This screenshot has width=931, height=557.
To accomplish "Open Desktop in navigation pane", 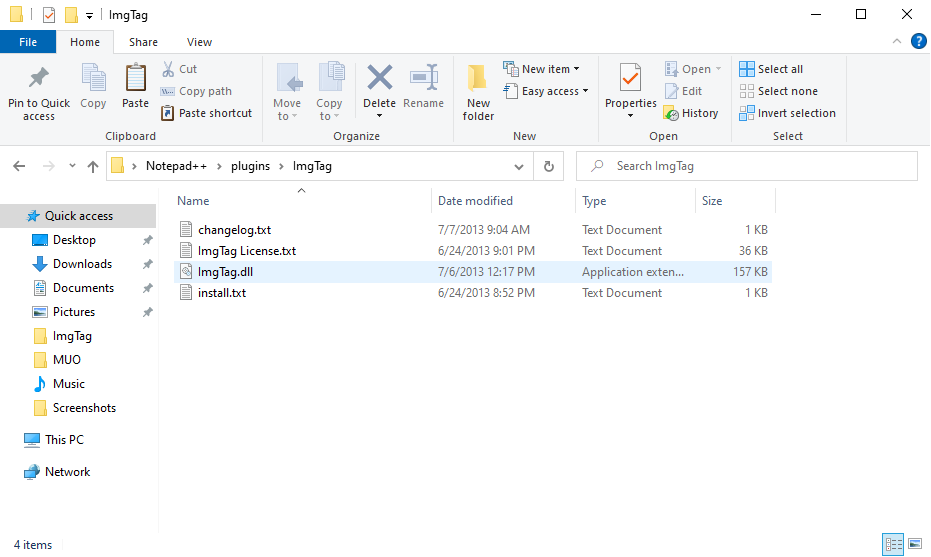I will coord(74,240).
